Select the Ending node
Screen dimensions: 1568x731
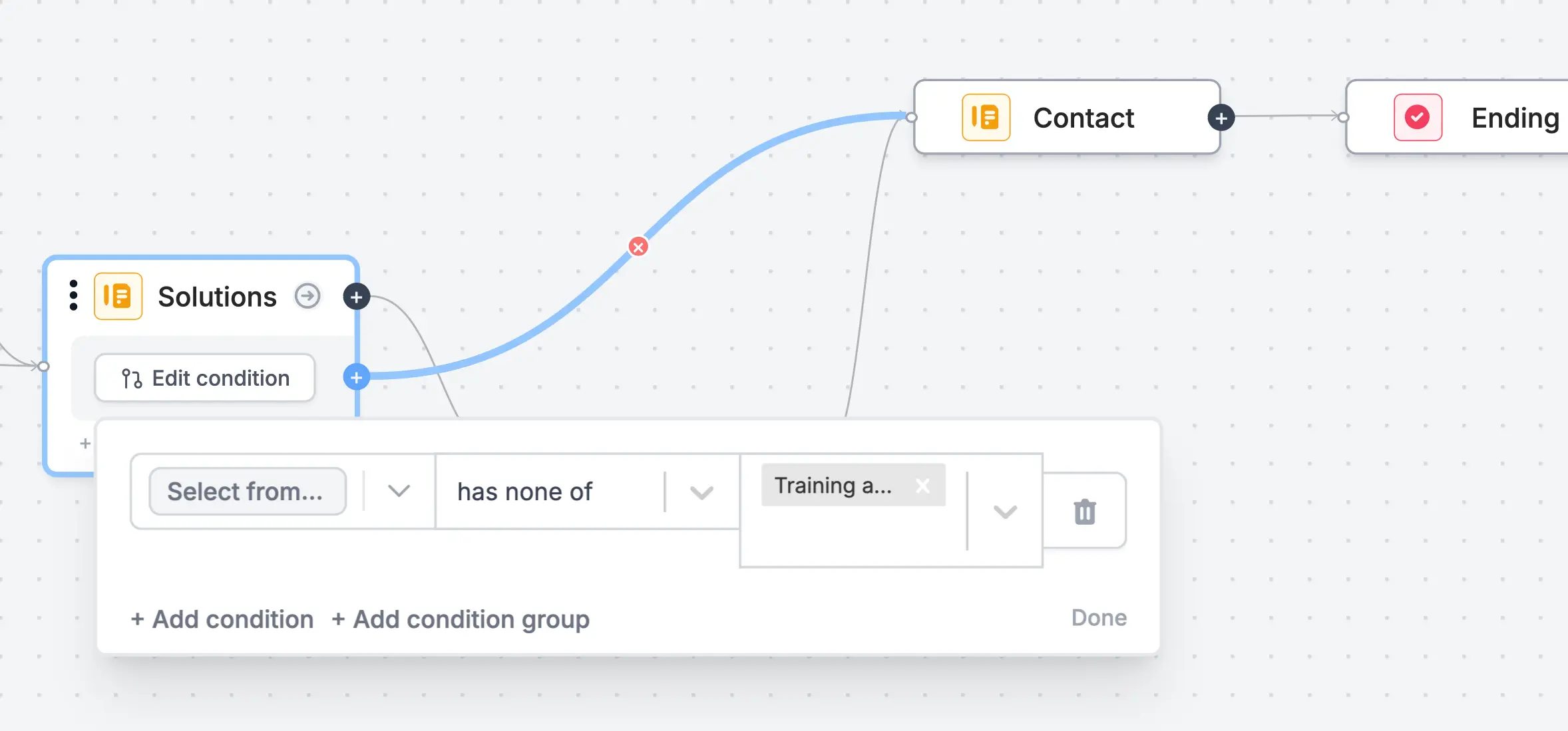click(x=1458, y=118)
